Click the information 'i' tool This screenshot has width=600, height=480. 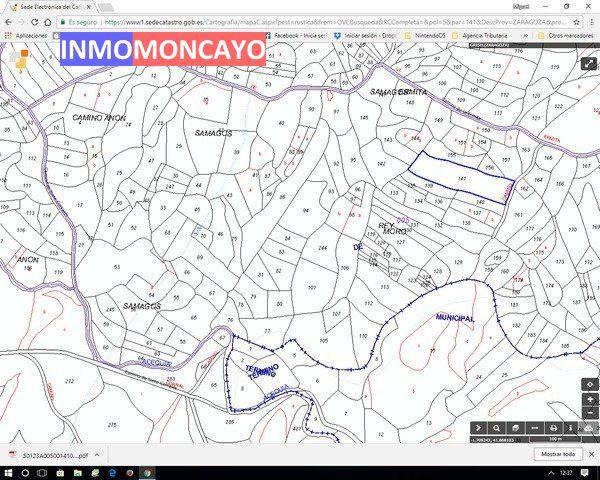coord(571,428)
